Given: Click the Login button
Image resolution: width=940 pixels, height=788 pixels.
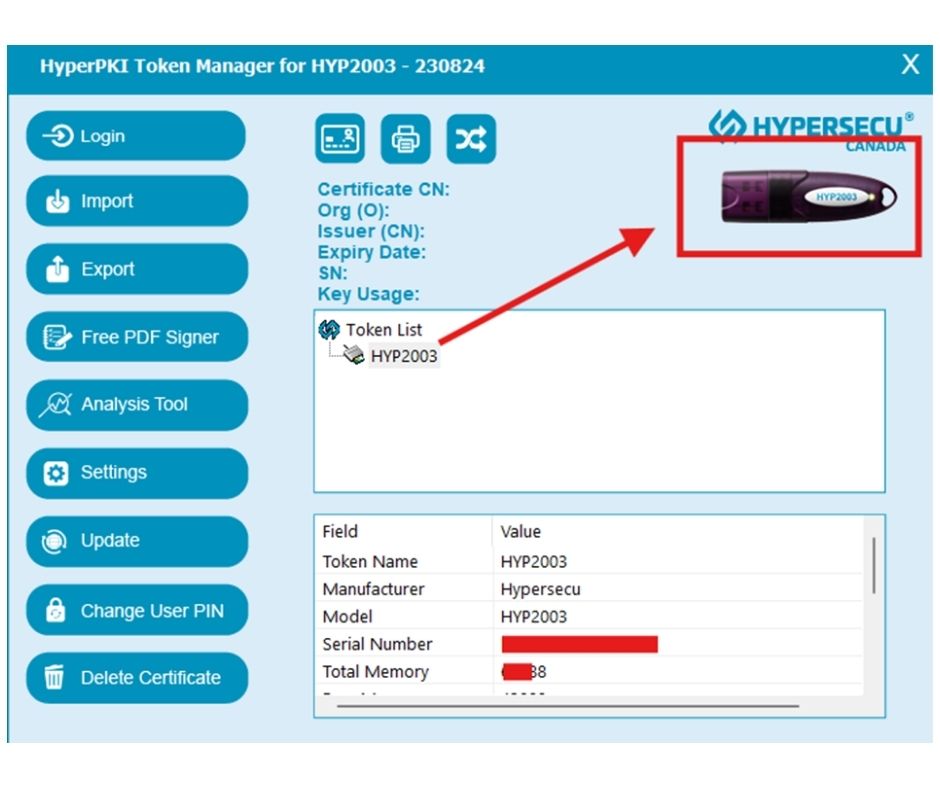Looking at the screenshot, I should [x=136, y=136].
